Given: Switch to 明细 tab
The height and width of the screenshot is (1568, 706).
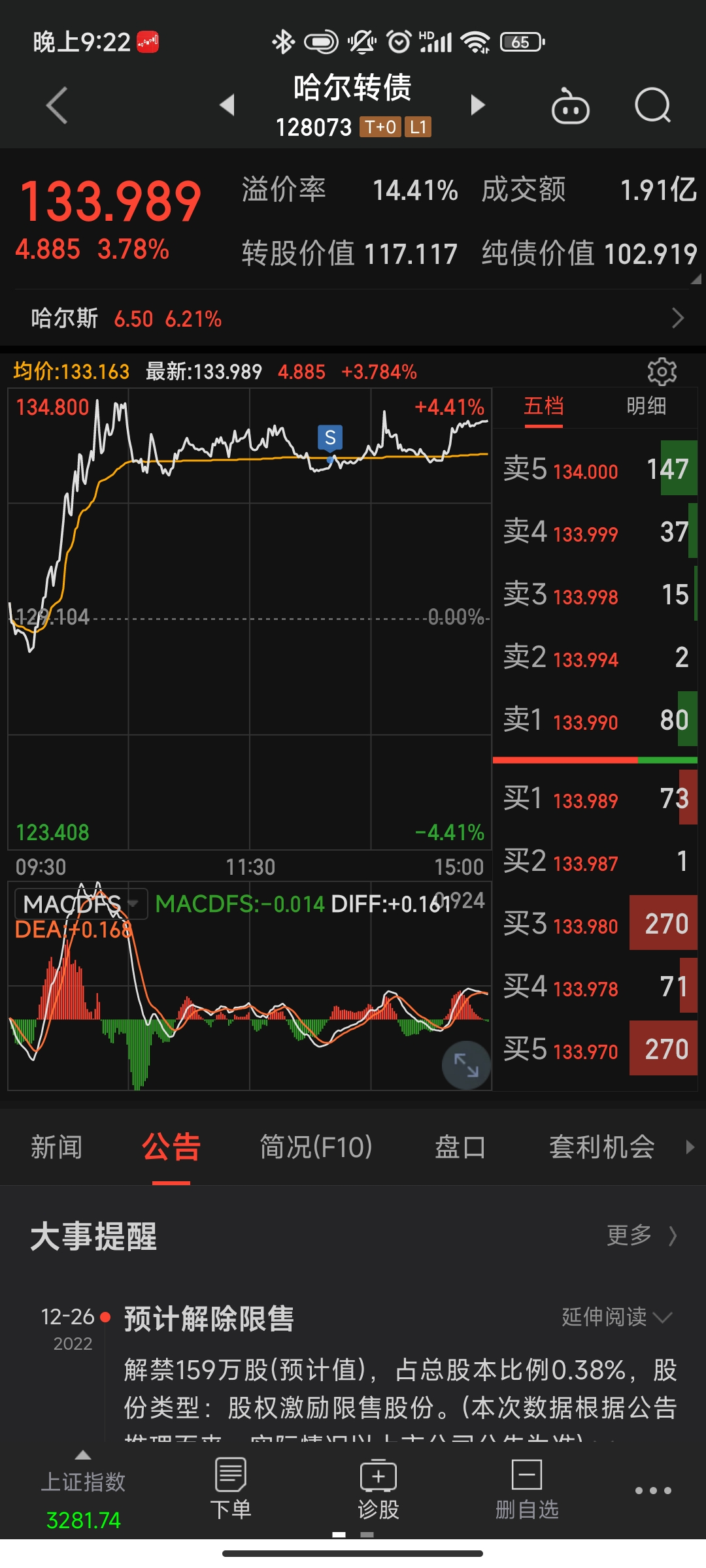Looking at the screenshot, I should click(x=646, y=406).
